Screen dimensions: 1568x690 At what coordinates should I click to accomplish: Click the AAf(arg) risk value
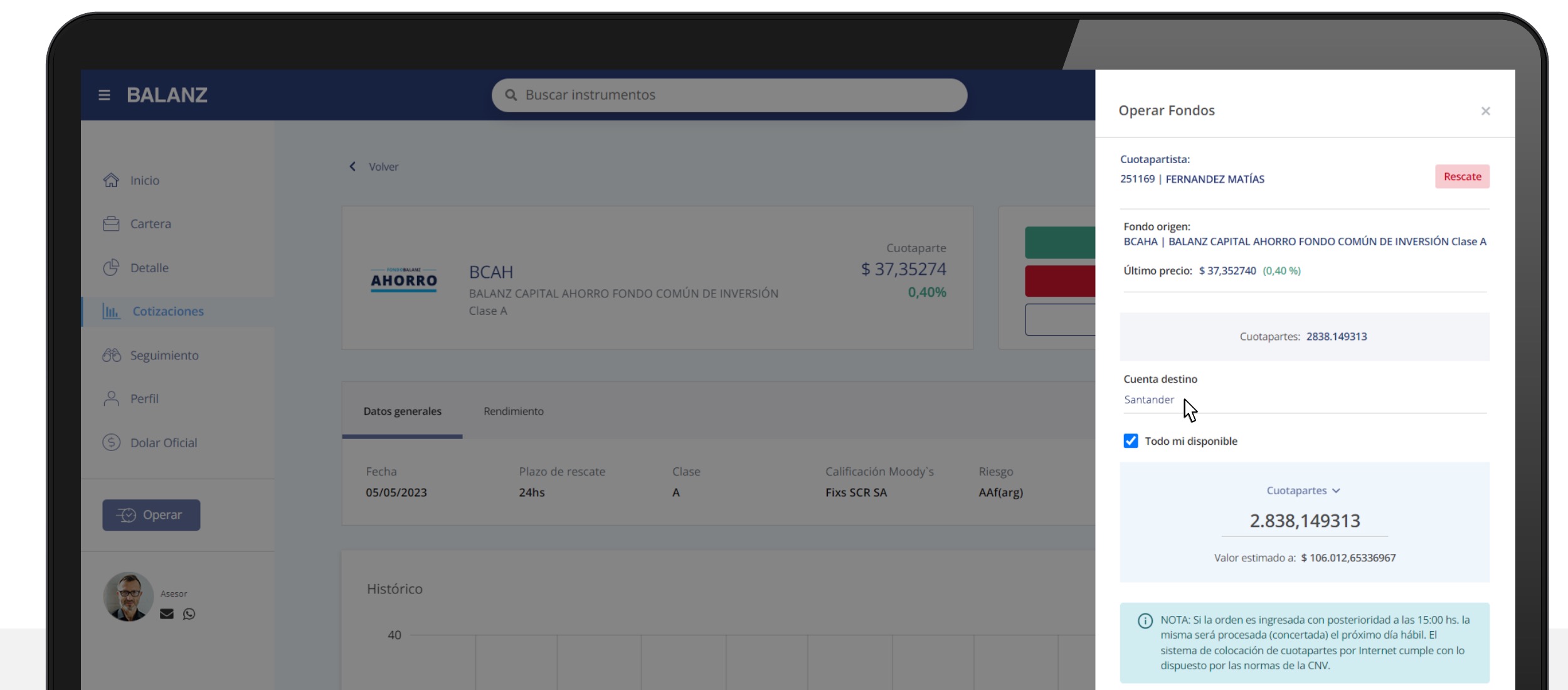(1000, 492)
